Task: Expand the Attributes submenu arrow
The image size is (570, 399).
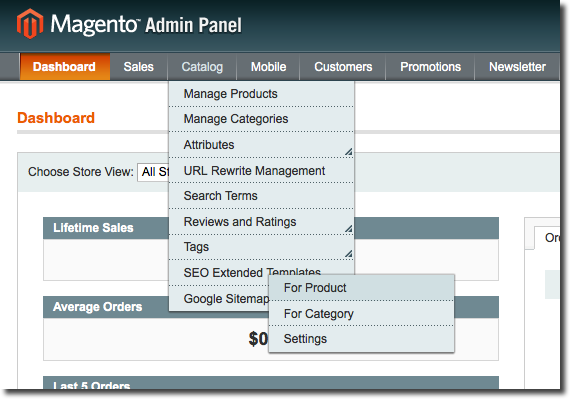Action: [349, 152]
